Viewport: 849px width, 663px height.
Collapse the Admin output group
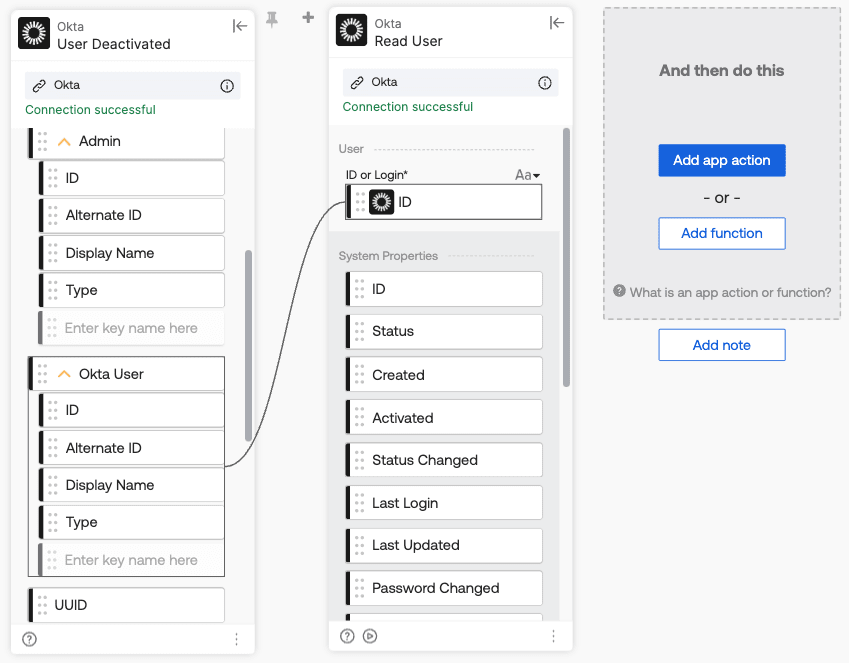click(65, 142)
